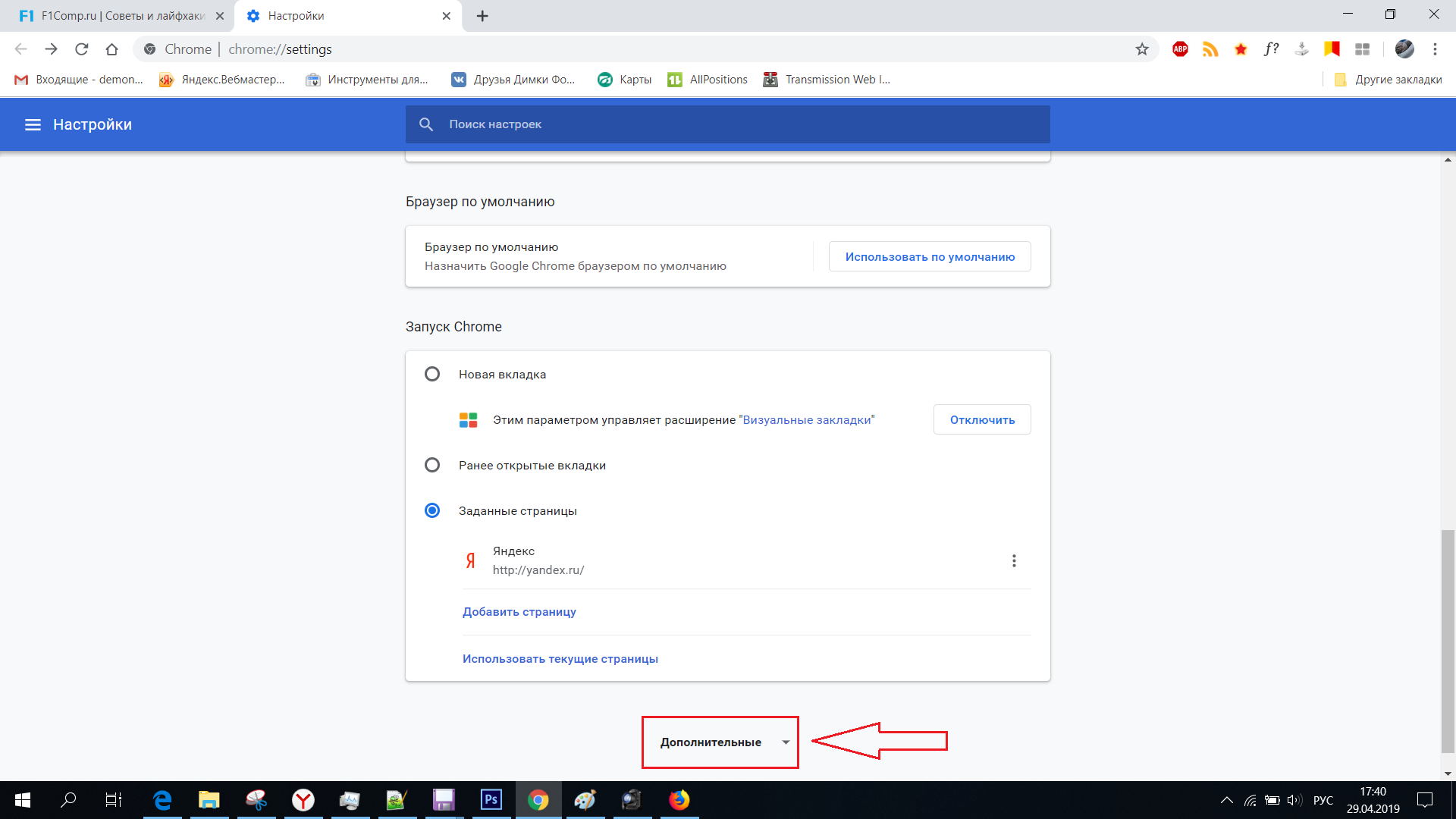
Task: Open the Входящие Gmail bookmark
Action: tap(79, 80)
